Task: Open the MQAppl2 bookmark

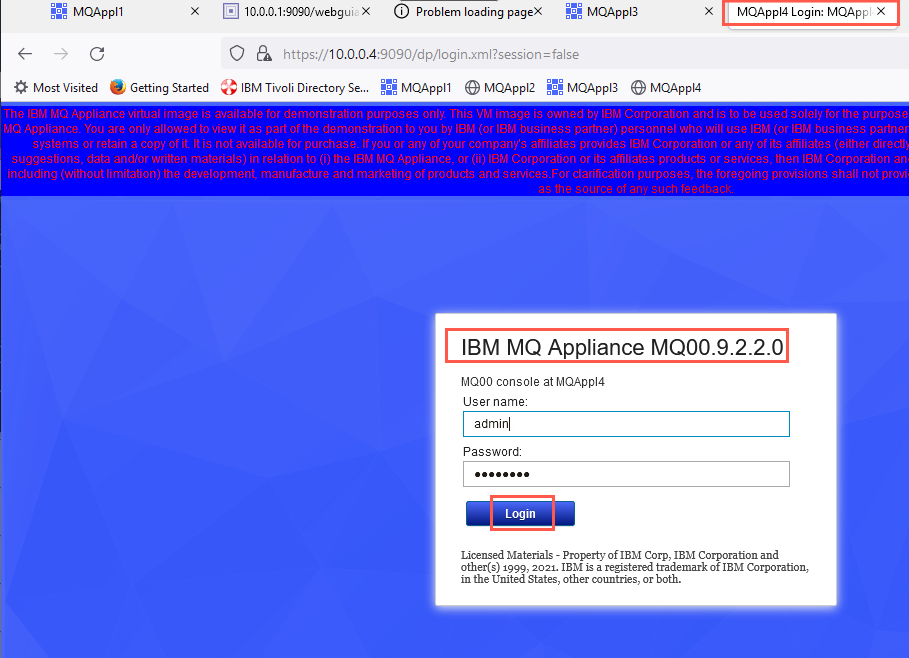Action: point(500,88)
